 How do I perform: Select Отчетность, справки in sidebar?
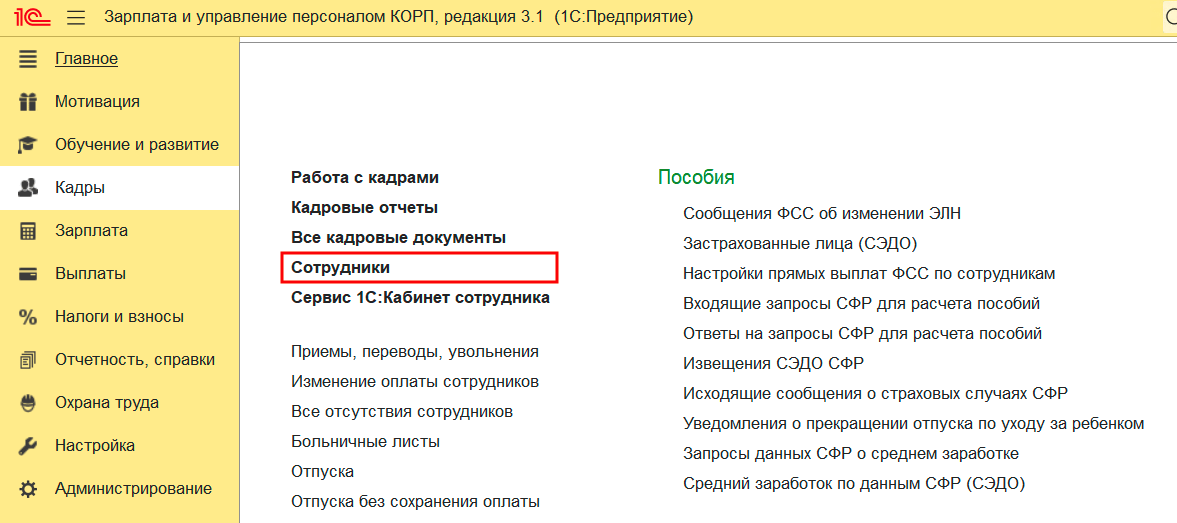(134, 359)
